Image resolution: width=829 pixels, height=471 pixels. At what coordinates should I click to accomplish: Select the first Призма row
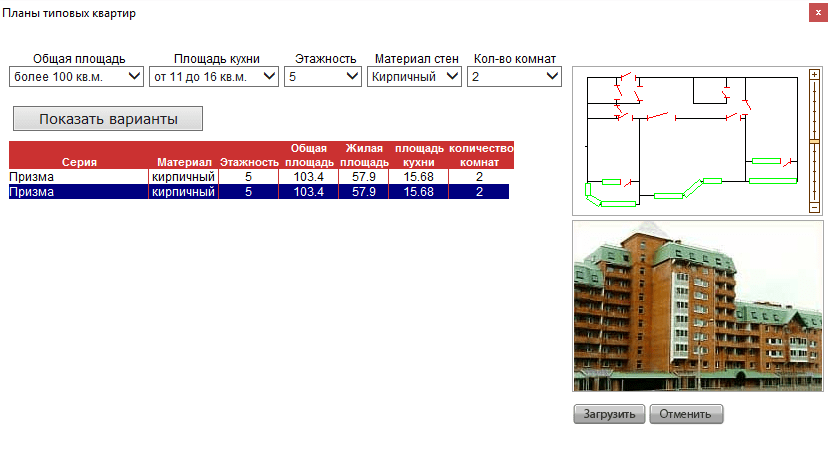pos(261,177)
